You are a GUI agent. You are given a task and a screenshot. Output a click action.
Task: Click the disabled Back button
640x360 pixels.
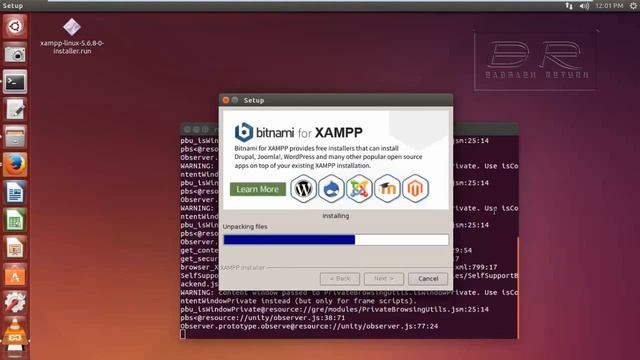point(340,279)
